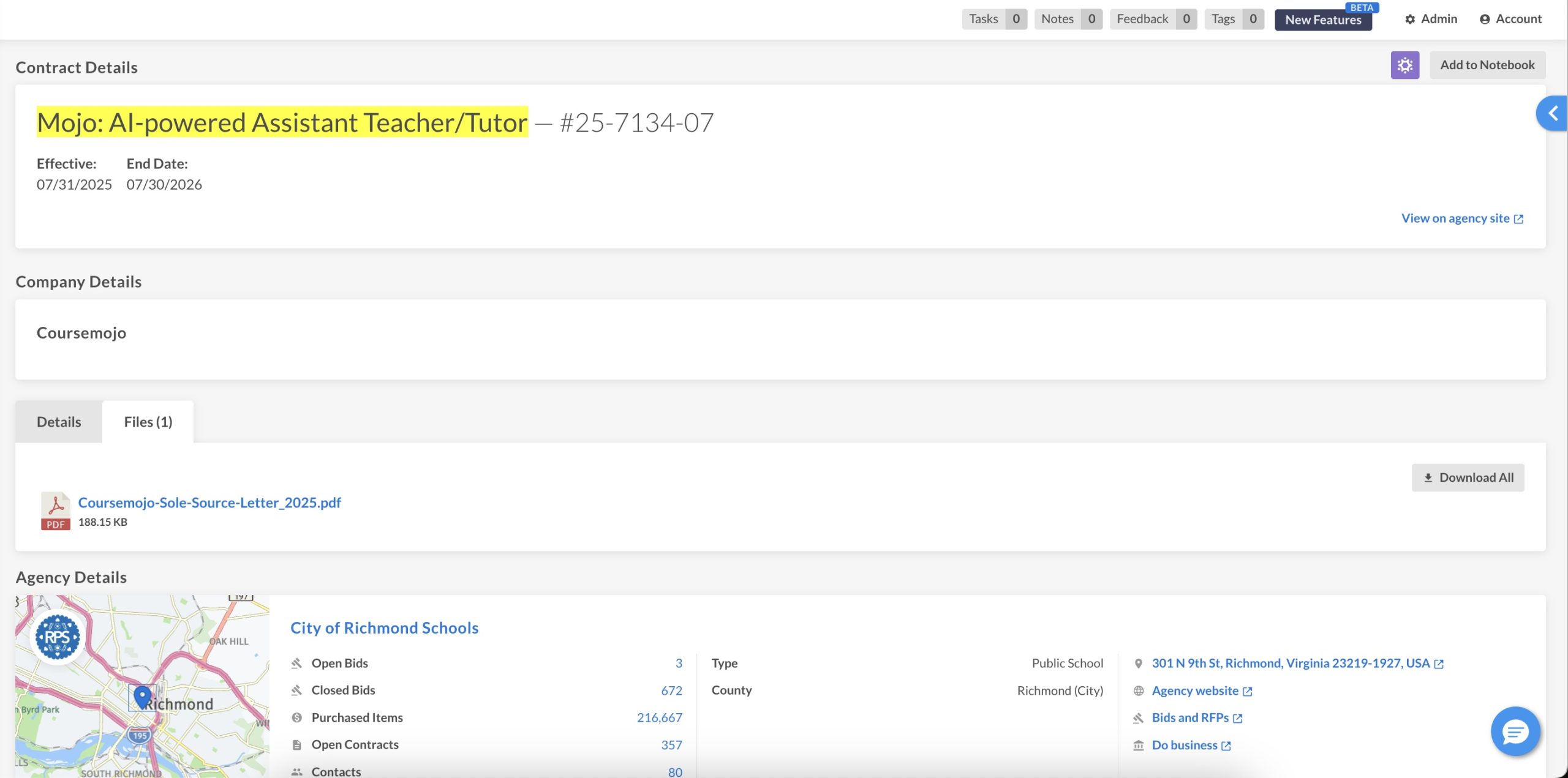The height and width of the screenshot is (778, 1568).
Task: Click the Account profile icon
Action: 1485,20
